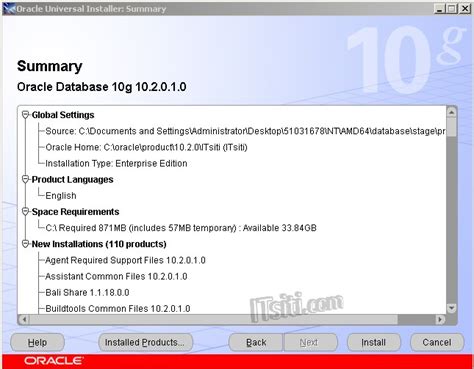Minimize the Oracle Universal Installer window
The height and width of the screenshot is (369, 474).
click(x=440, y=9)
